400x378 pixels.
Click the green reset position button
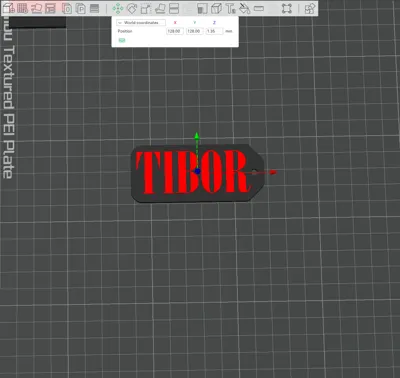tap(122, 40)
